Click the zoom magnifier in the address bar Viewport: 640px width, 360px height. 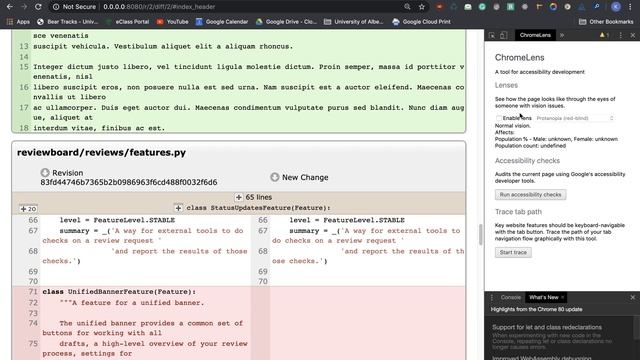[407, 7]
